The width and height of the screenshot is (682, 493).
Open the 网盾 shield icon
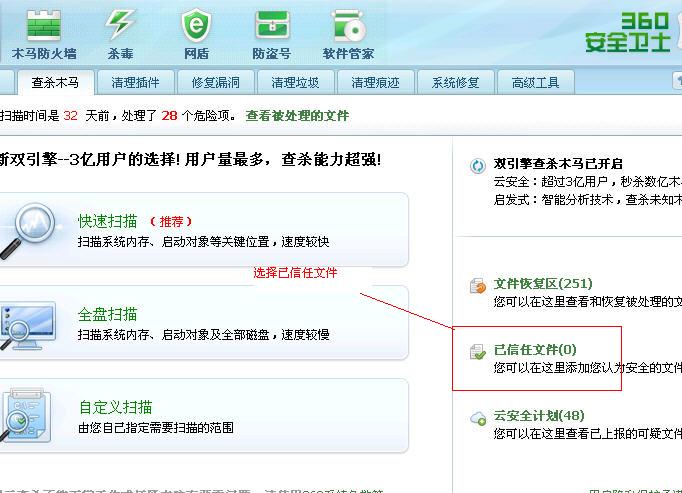coord(196,25)
